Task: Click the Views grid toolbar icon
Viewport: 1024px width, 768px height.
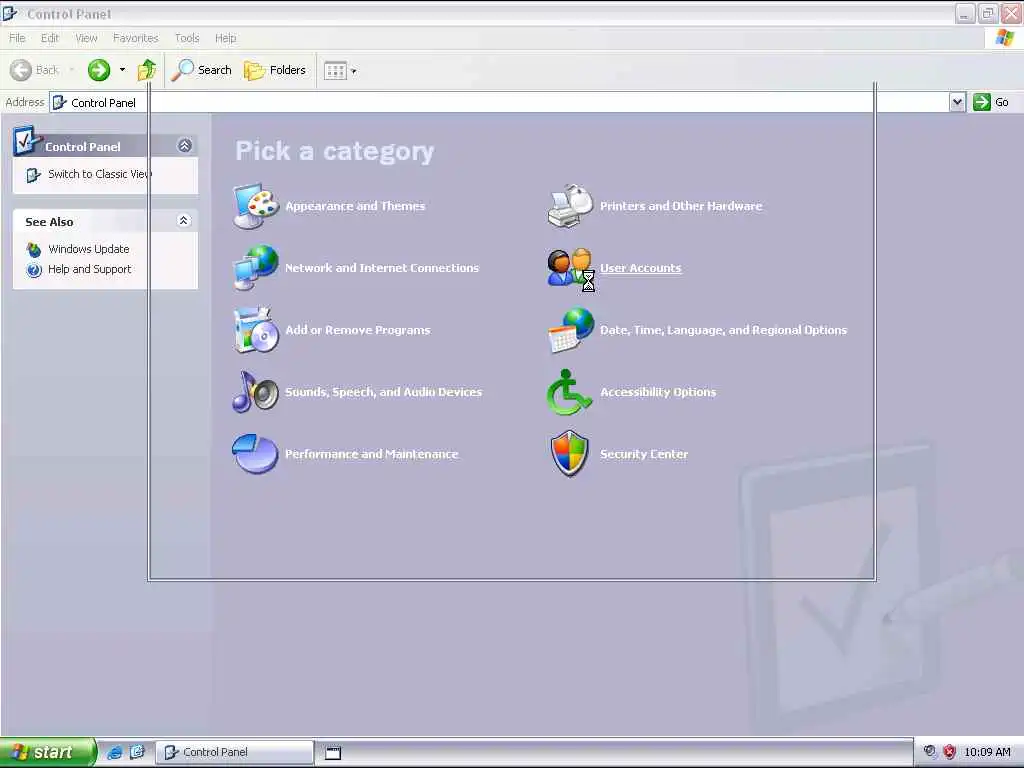Action: pos(335,71)
